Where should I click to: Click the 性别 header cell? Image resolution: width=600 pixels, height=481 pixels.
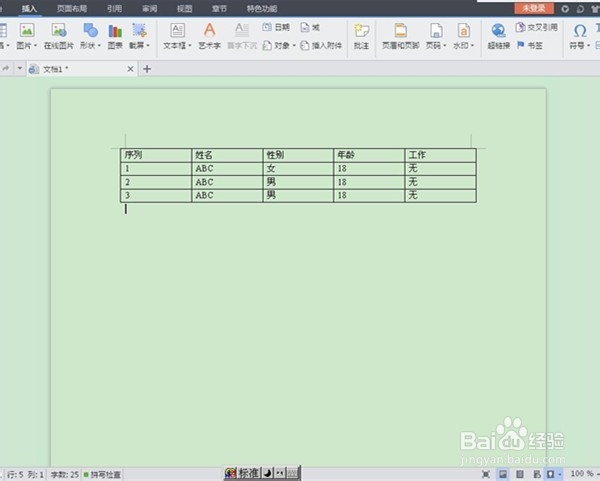[x=298, y=155]
